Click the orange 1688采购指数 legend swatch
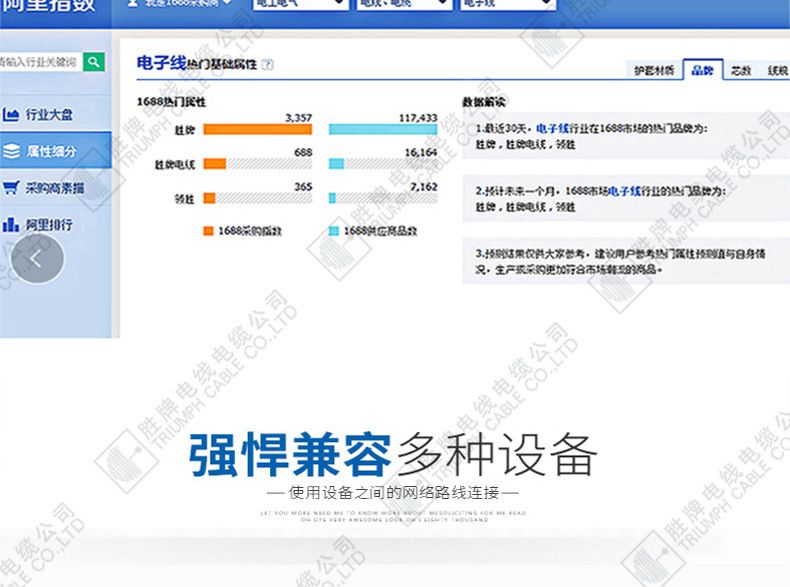 [208, 231]
